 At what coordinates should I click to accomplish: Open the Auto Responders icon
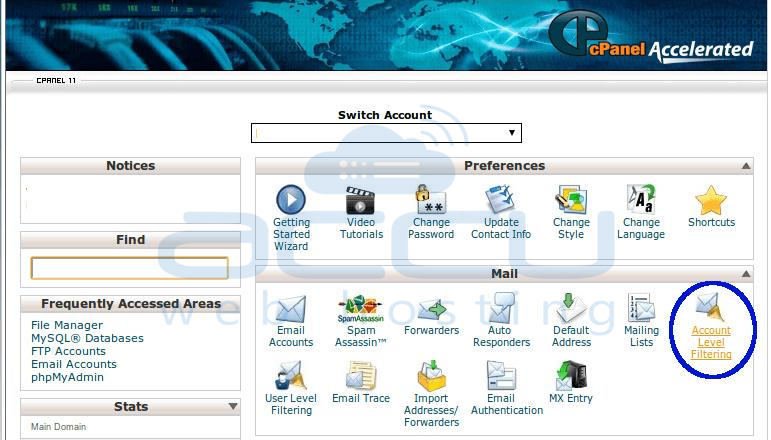(501, 308)
